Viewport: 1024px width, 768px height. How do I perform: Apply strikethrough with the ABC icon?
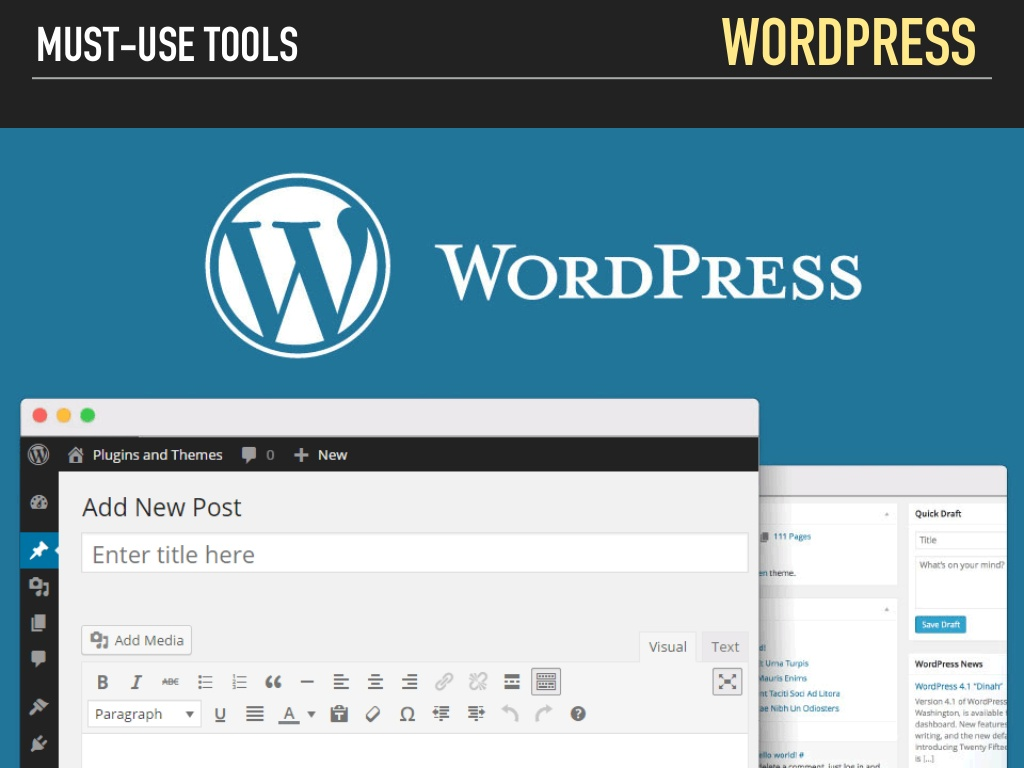tap(170, 682)
